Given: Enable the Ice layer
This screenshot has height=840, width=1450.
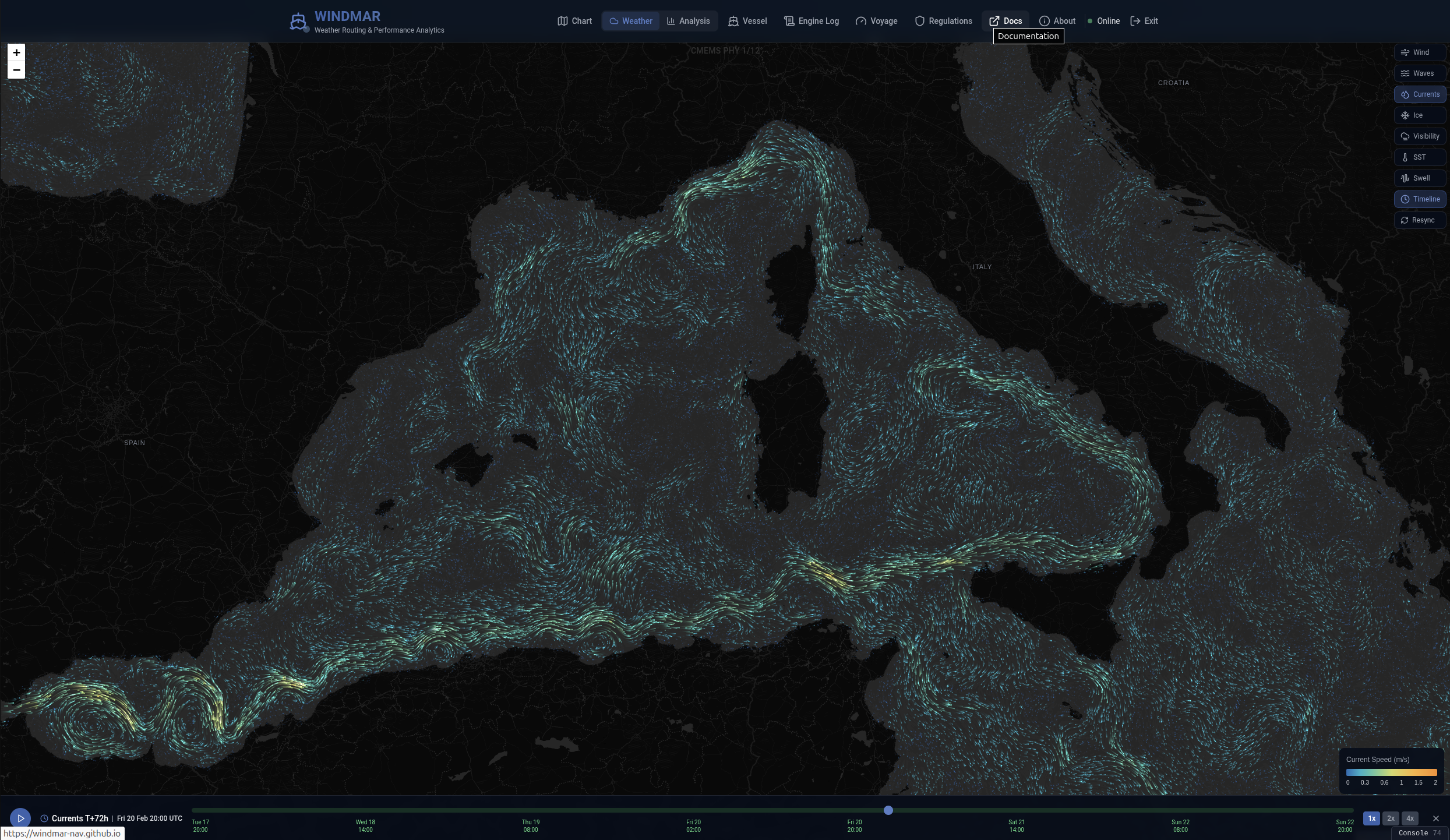Looking at the screenshot, I should pos(1420,115).
